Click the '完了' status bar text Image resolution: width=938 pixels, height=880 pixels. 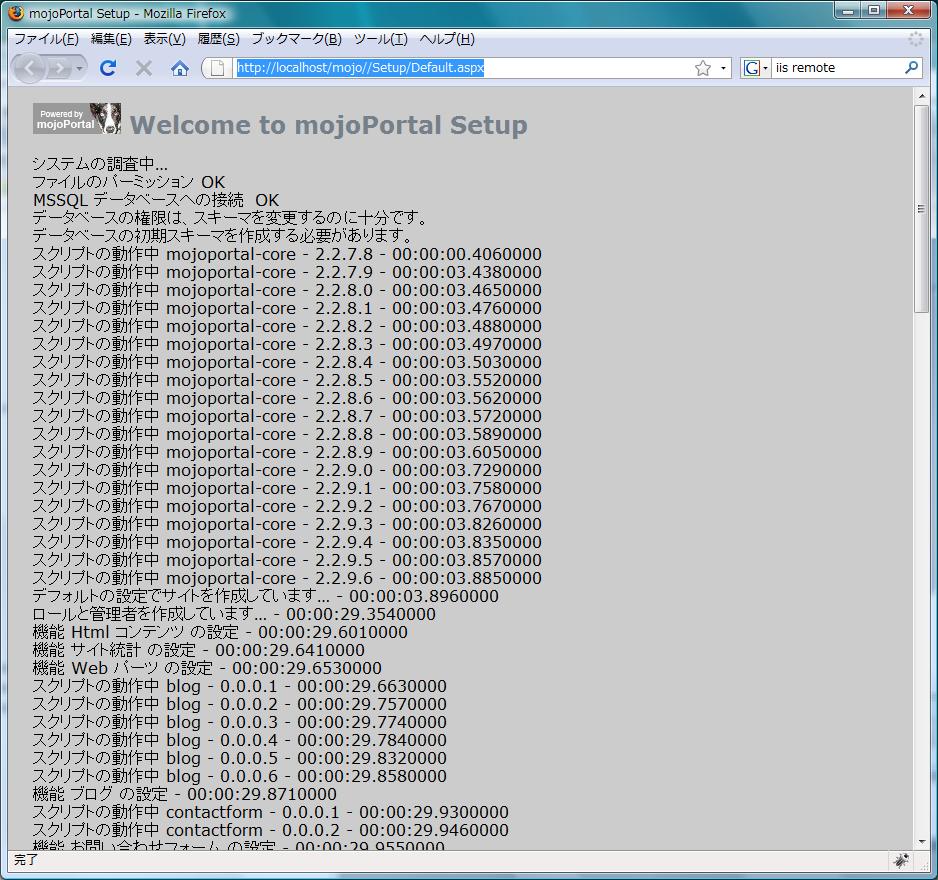[26, 860]
